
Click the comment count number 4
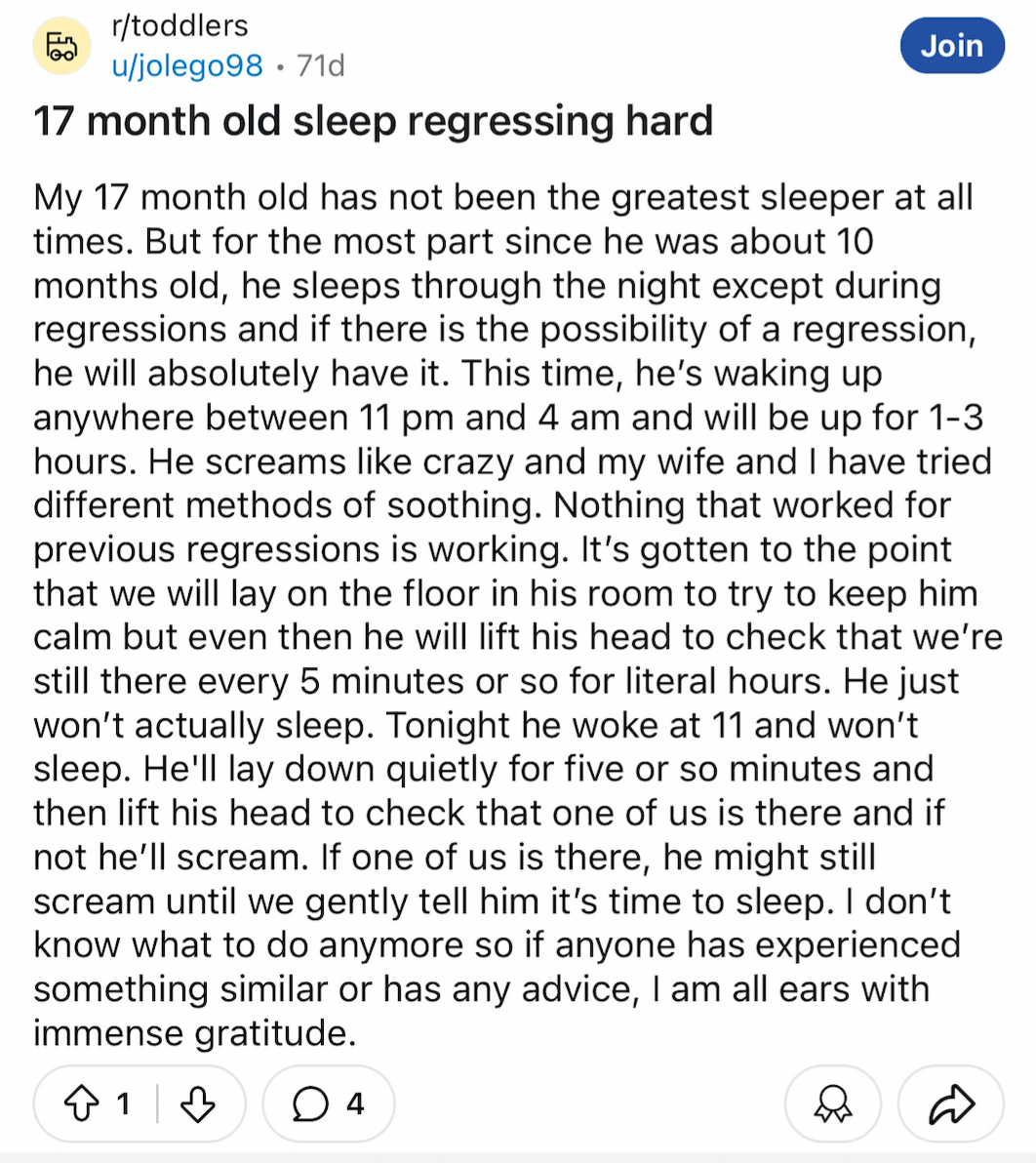(355, 1103)
